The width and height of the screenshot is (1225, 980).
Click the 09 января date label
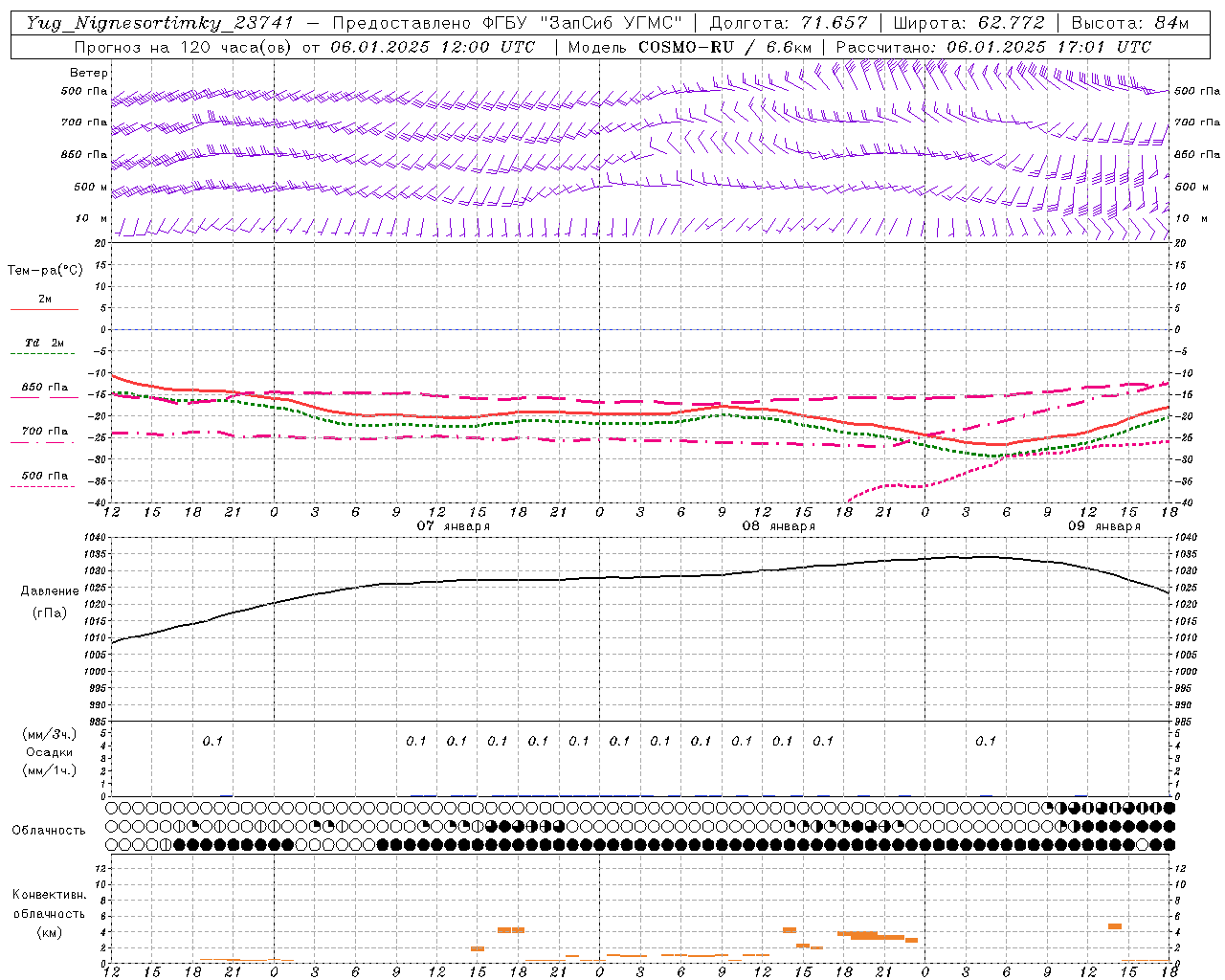tap(1104, 526)
